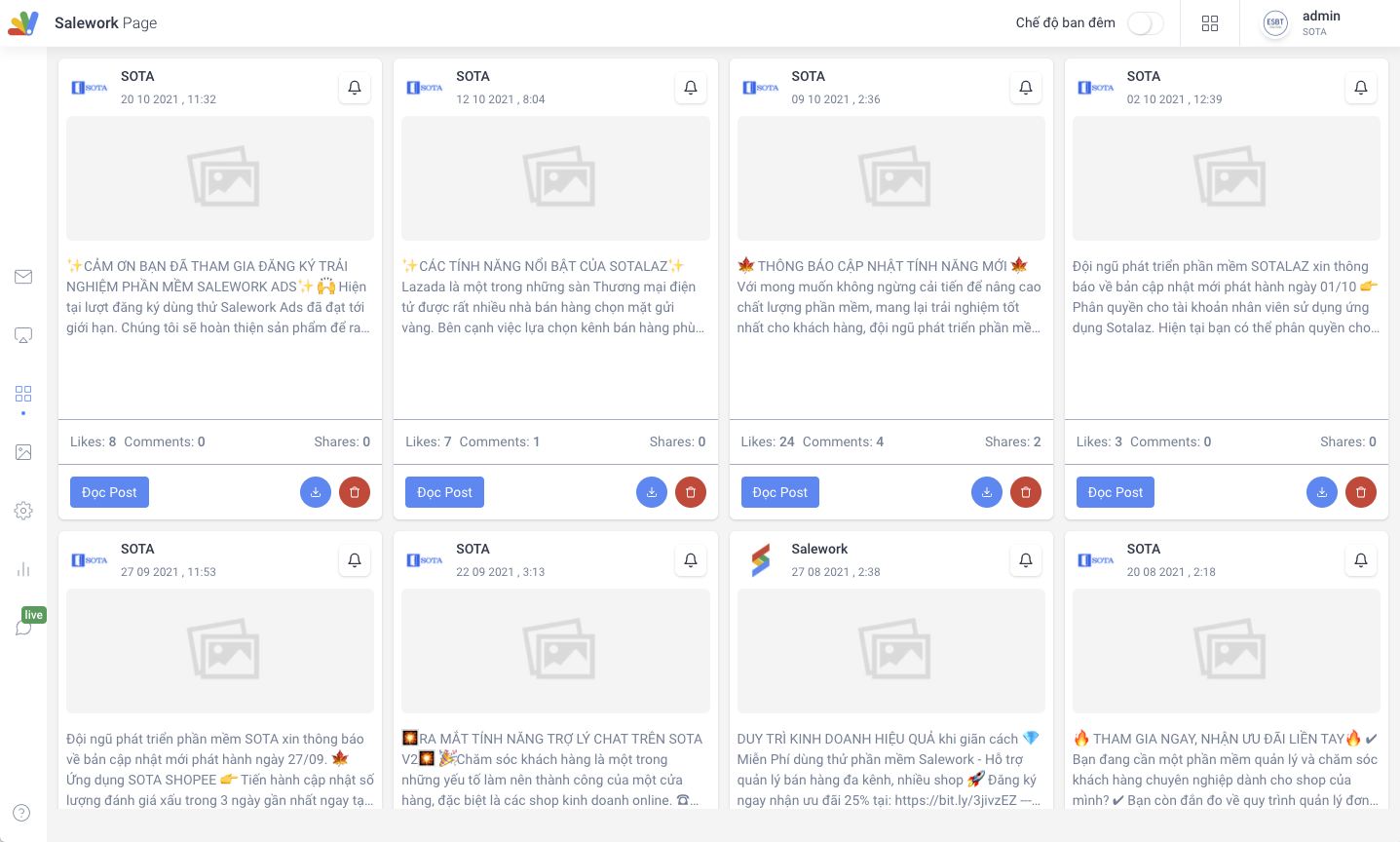Screen dimensions: 1400x842
Task: Click the date '22 09 2021 , 3:13'
Action: pos(501,572)
